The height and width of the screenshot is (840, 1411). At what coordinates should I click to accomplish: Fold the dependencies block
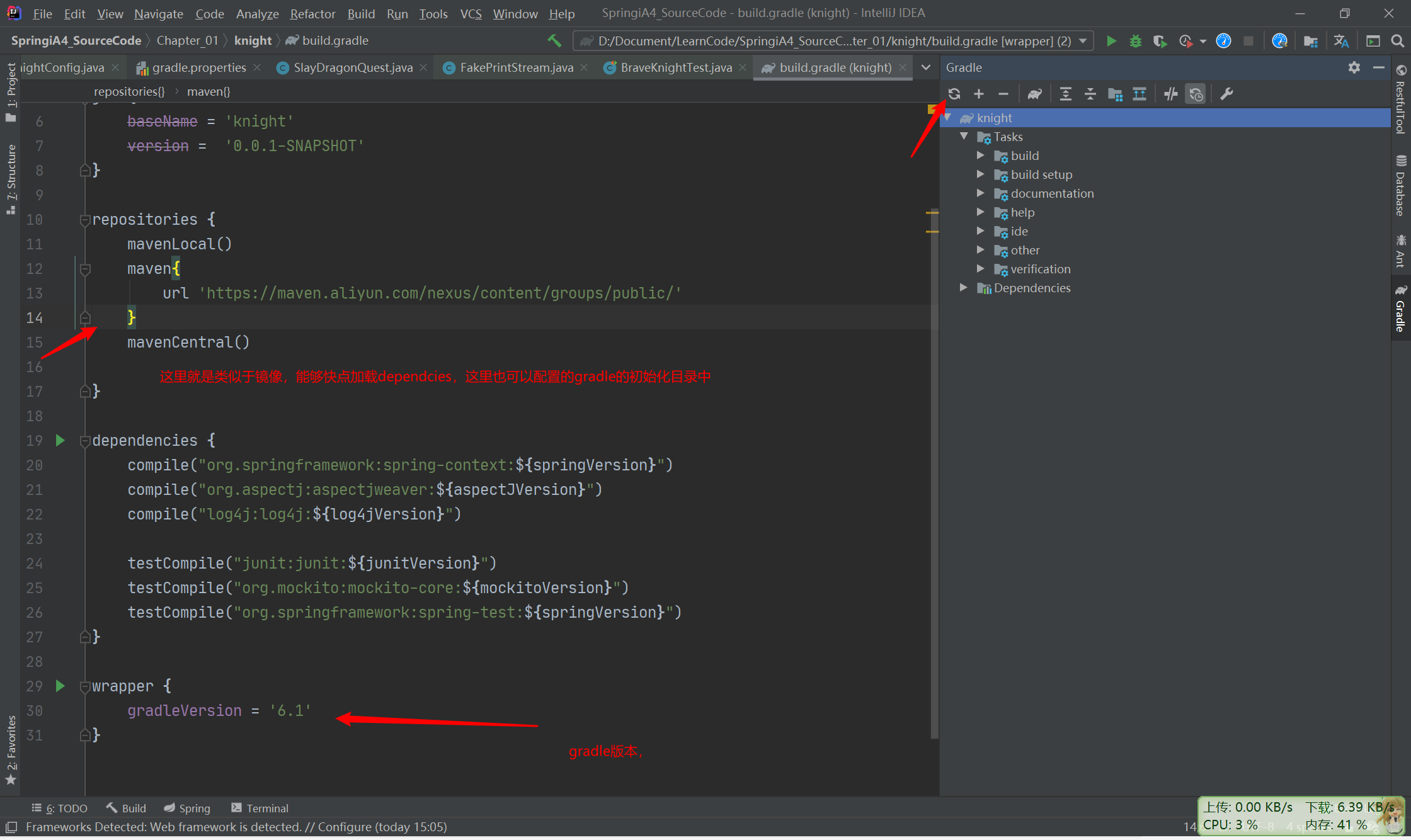click(x=85, y=441)
